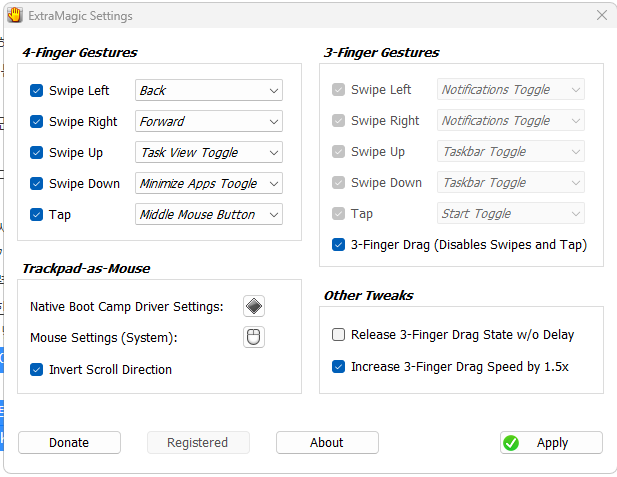This screenshot has height=477, width=617.
Task: Open the Start Toggle dropdown
Action: pos(511,213)
